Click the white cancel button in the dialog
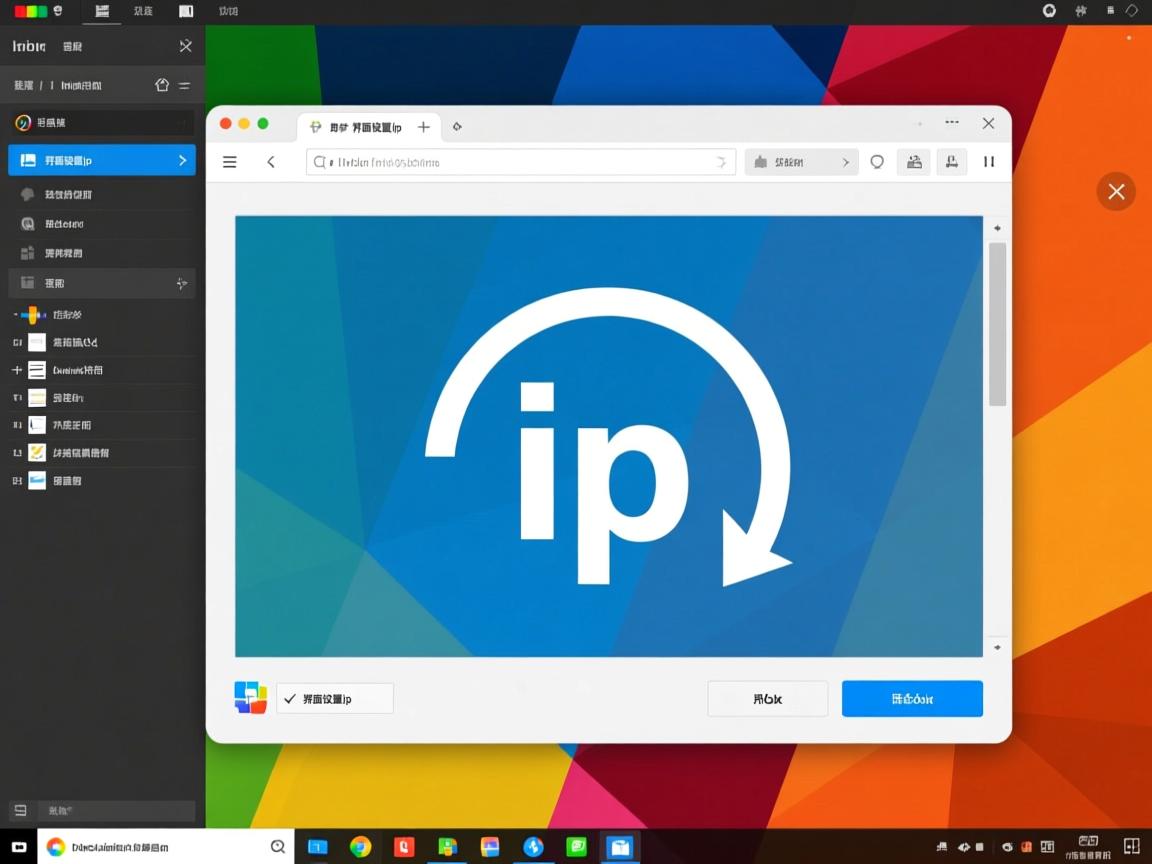This screenshot has width=1152, height=864. coord(767,698)
